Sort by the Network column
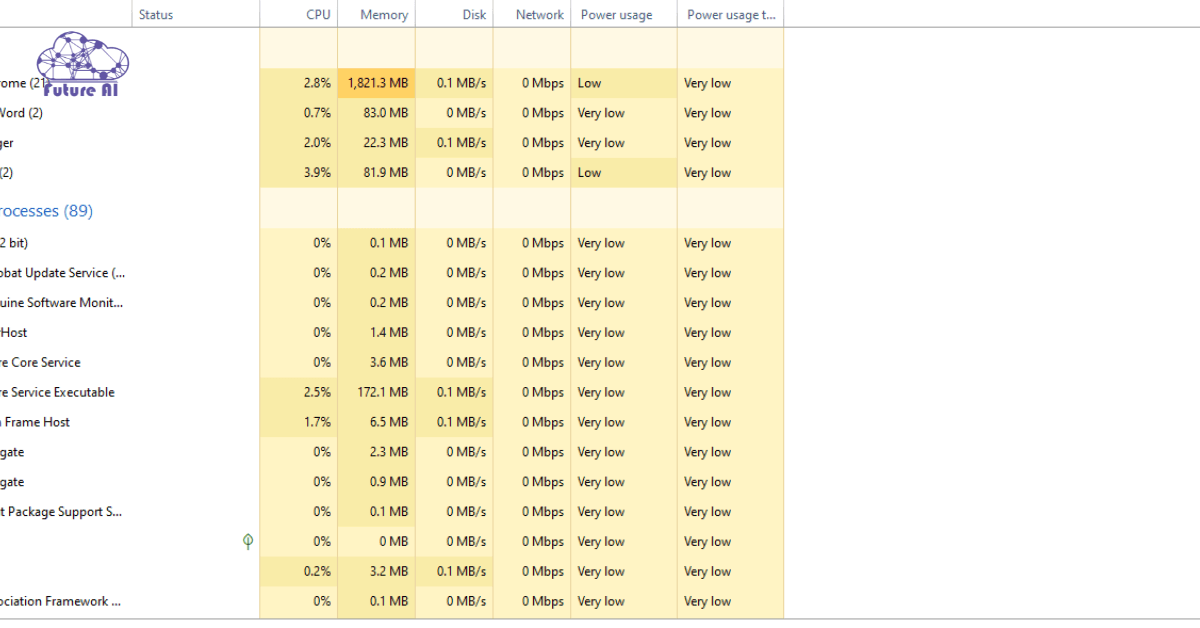The width and height of the screenshot is (1200, 628). (x=539, y=15)
